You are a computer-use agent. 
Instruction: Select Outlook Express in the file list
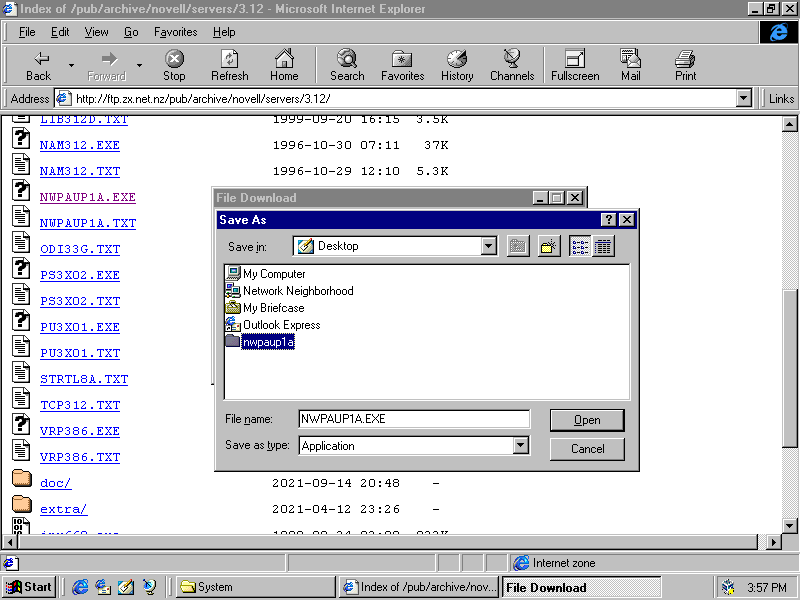[273, 325]
